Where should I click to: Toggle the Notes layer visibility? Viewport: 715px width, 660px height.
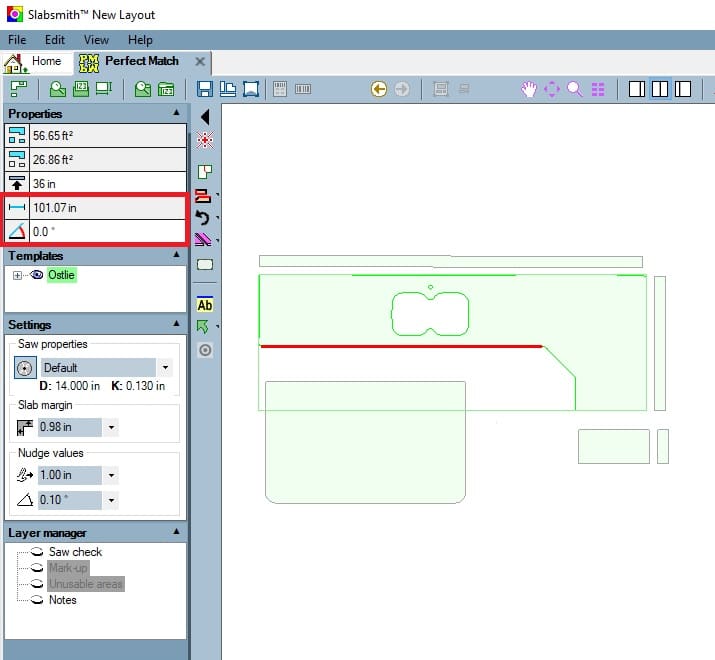tap(36, 600)
